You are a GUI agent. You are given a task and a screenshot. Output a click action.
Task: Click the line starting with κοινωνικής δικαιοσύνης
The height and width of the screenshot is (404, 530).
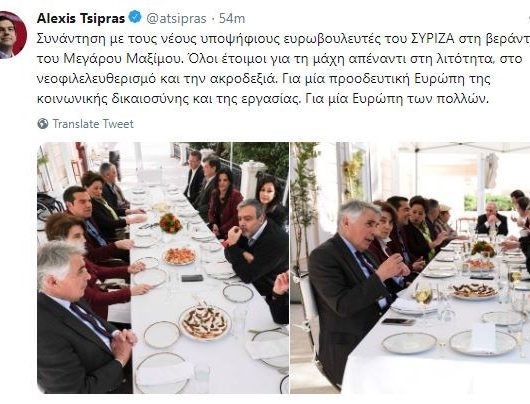pos(263,99)
